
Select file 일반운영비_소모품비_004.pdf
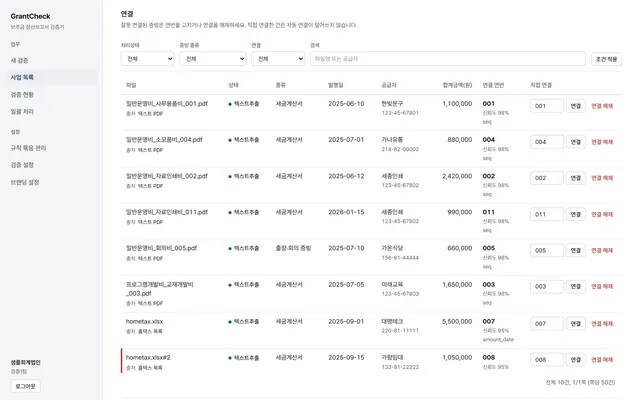point(164,140)
